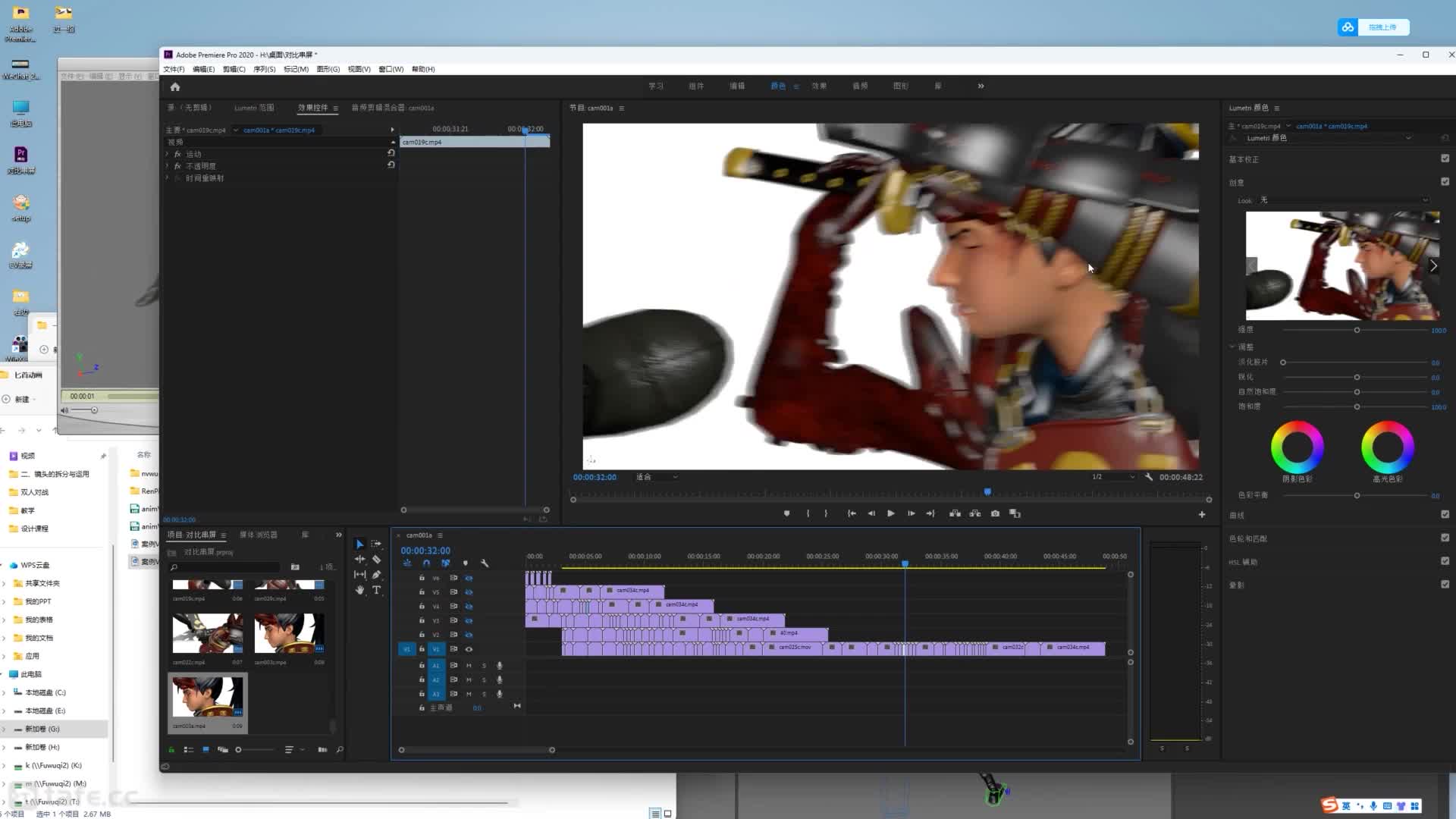Export frame with camera icon
This screenshot has width=1456, height=819.
tap(995, 513)
